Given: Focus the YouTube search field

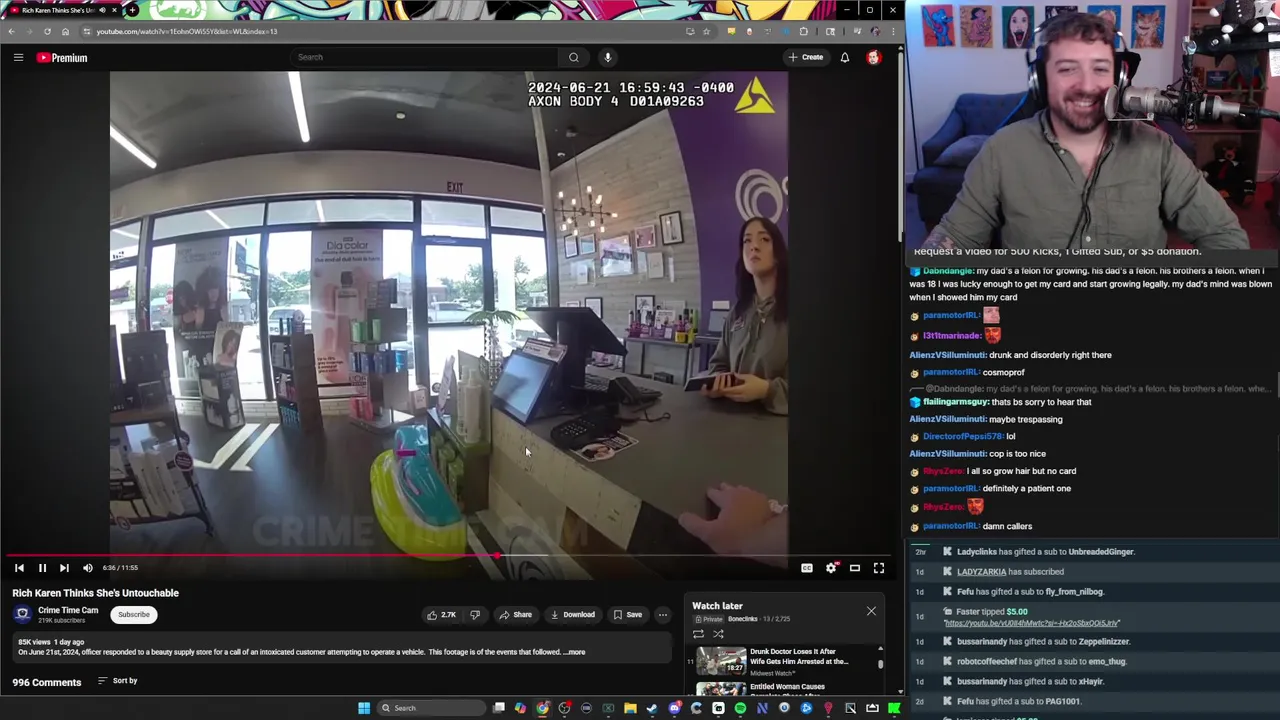Looking at the screenshot, I should pyautogui.click(x=425, y=57).
